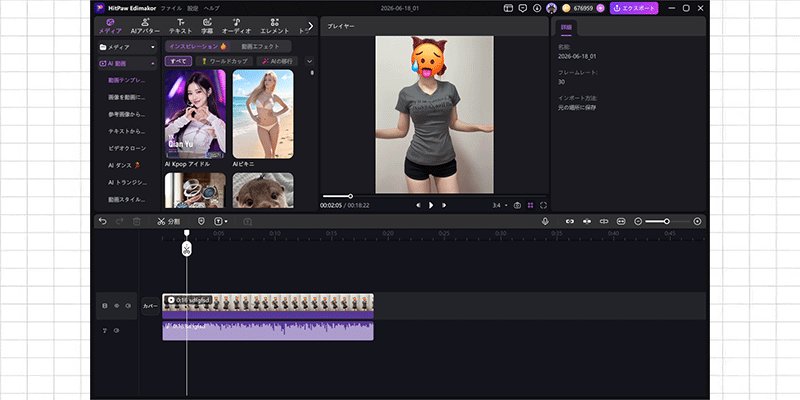
Task: Click the エクスポート export button
Action: [634, 8]
